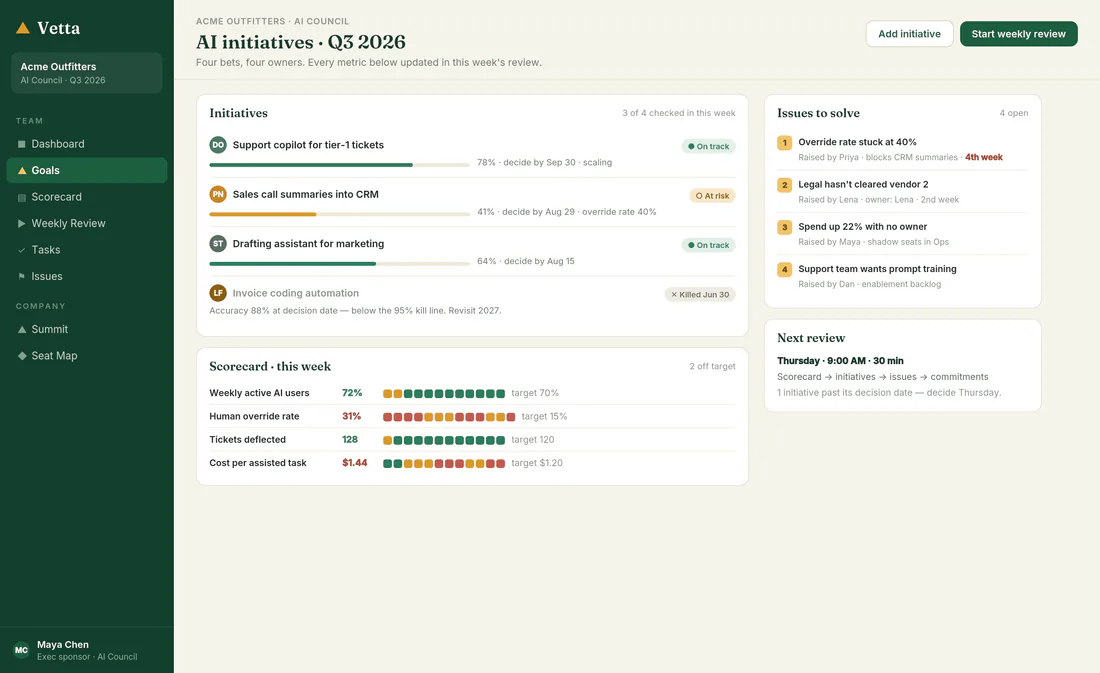Click the Scorecard this week heading
Image resolution: width=1100 pixels, height=673 pixels.
[270, 366]
